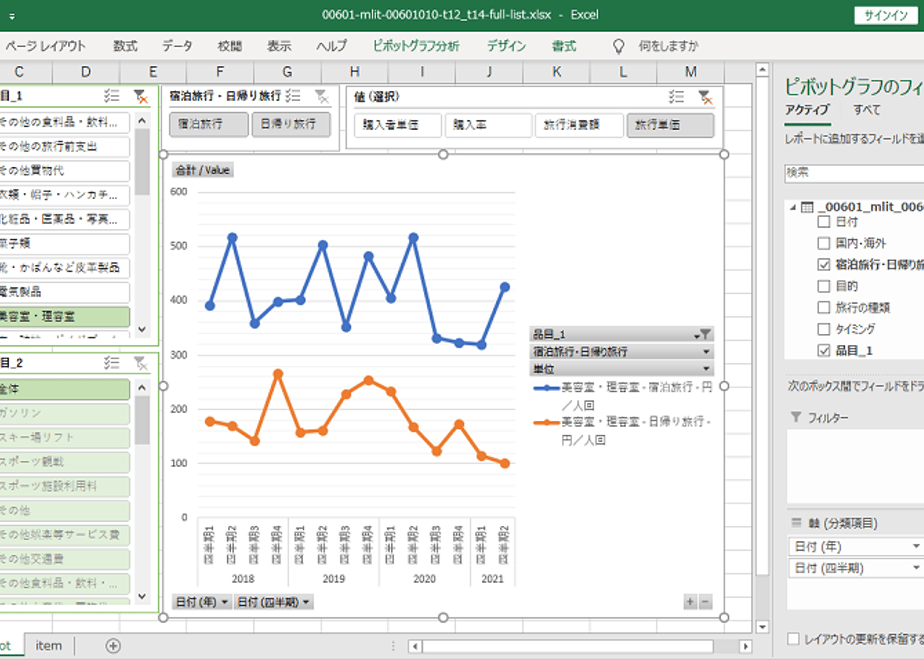Clear filter icon in 値(選択) slicer

[705, 97]
